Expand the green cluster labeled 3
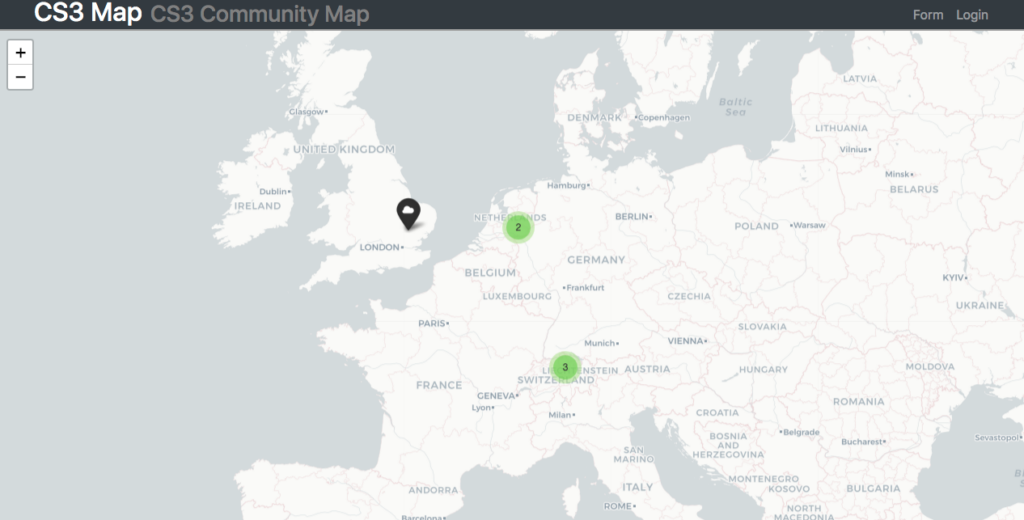Image resolution: width=1024 pixels, height=520 pixels. [x=565, y=367]
